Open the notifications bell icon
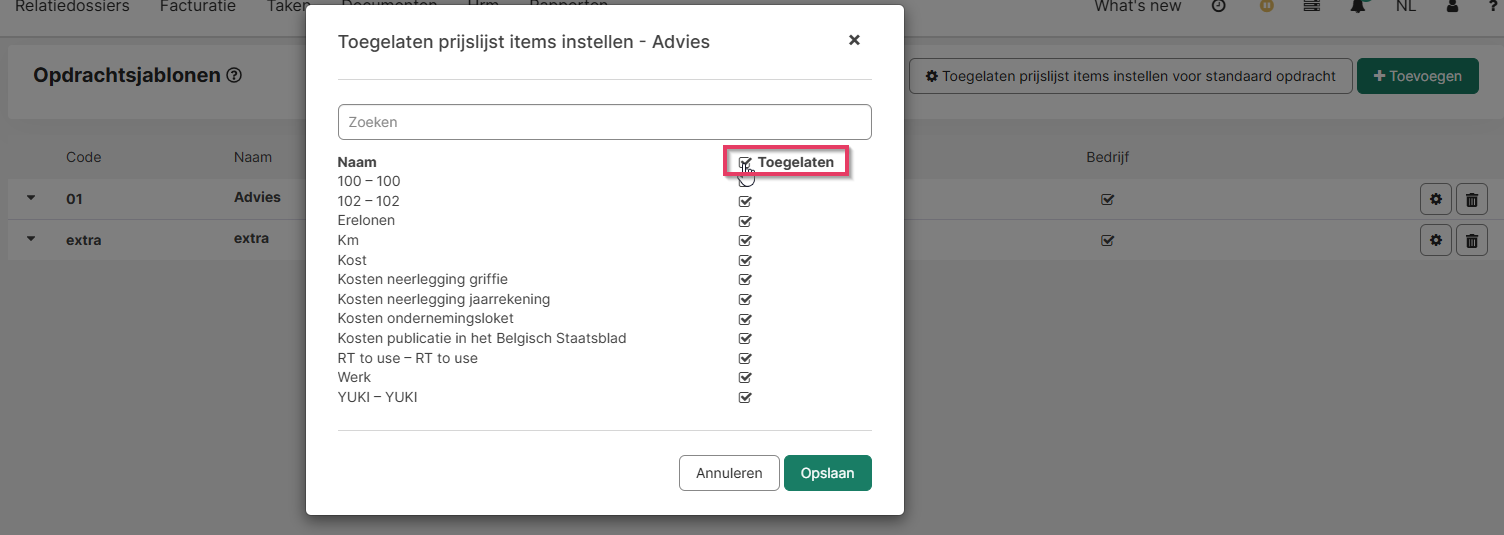1504x535 pixels. coord(1358,6)
